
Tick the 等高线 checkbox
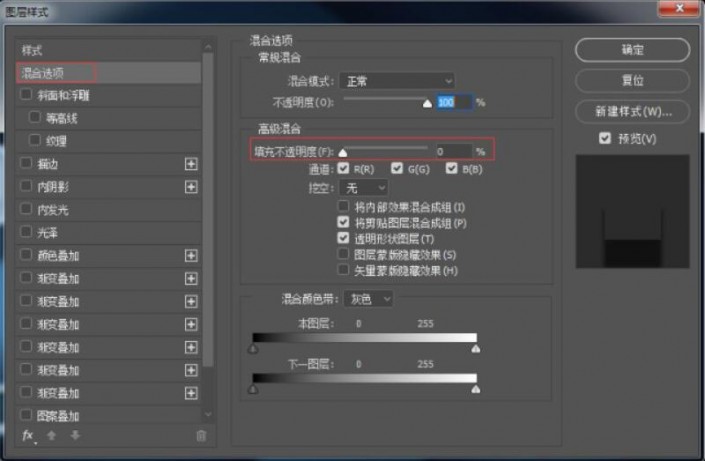[x=35, y=117]
